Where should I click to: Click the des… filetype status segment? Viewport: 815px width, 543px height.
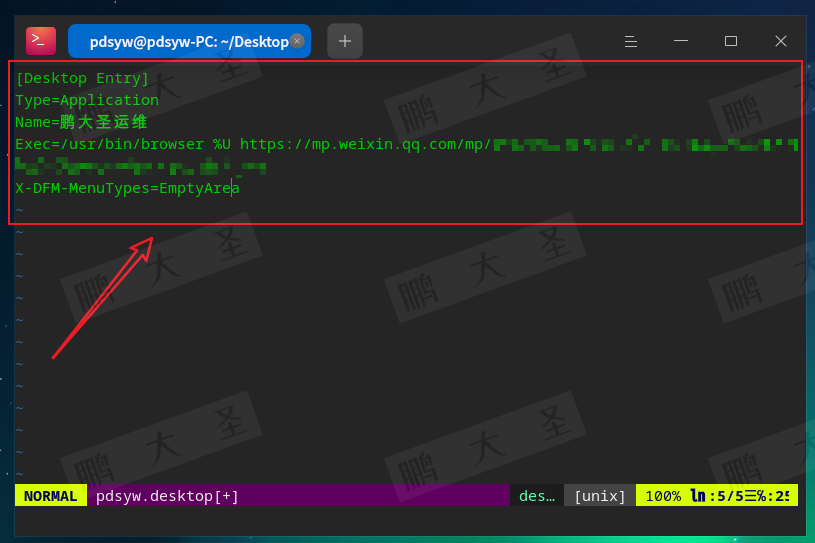click(x=537, y=496)
